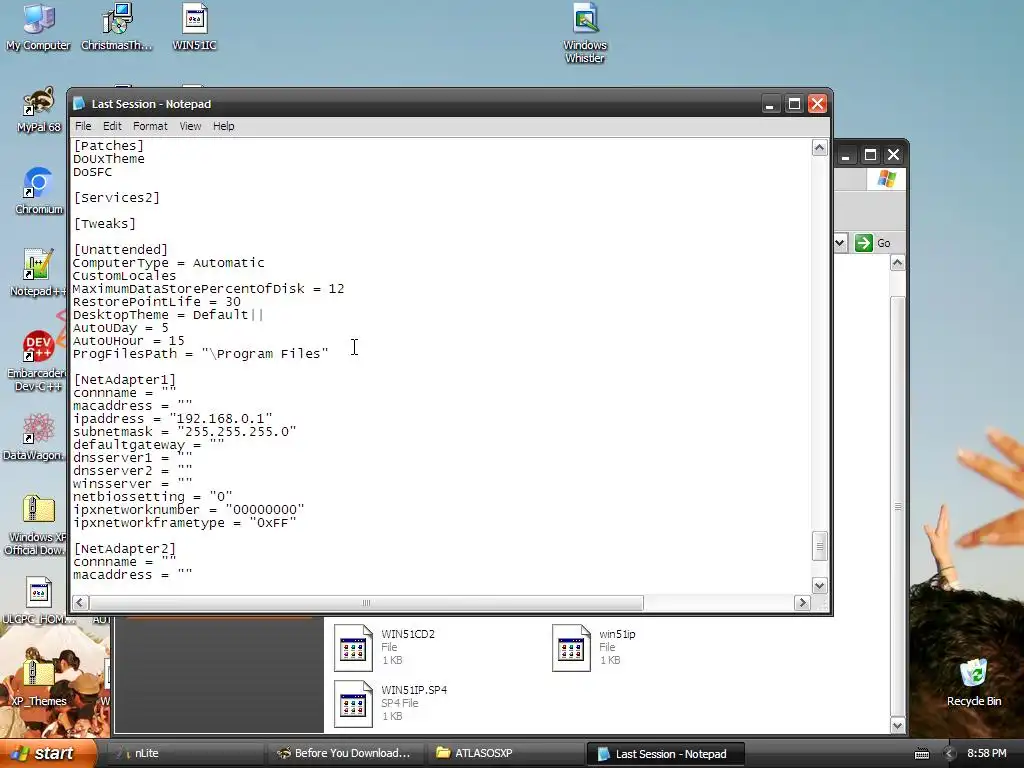
Task: Open Notepad Help menu
Action: pyautogui.click(x=223, y=126)
